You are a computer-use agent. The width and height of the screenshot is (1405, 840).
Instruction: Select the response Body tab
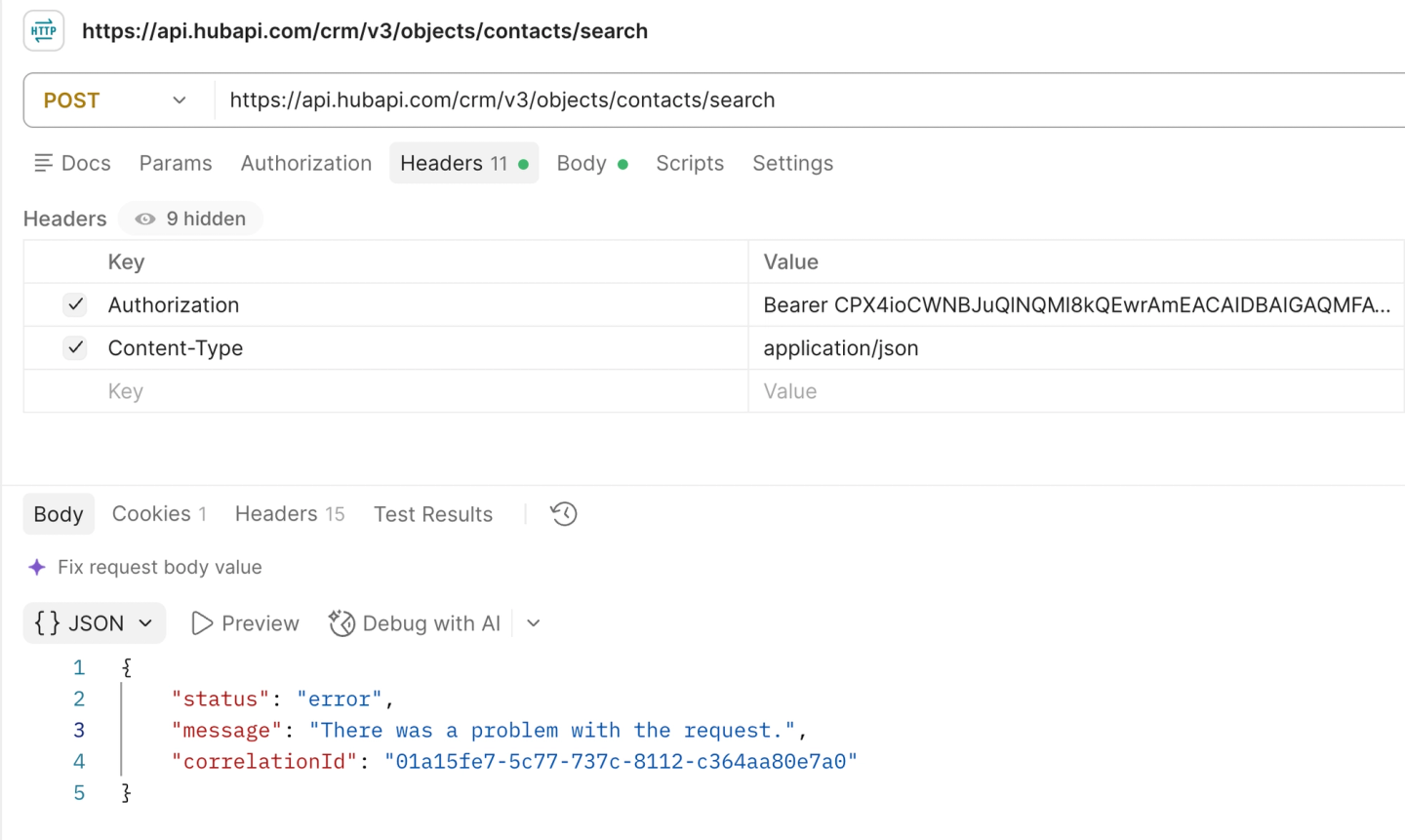[59, 514]
